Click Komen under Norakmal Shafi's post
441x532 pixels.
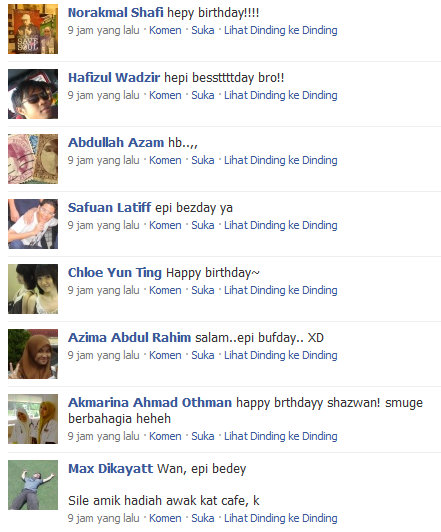click(165, 30)
